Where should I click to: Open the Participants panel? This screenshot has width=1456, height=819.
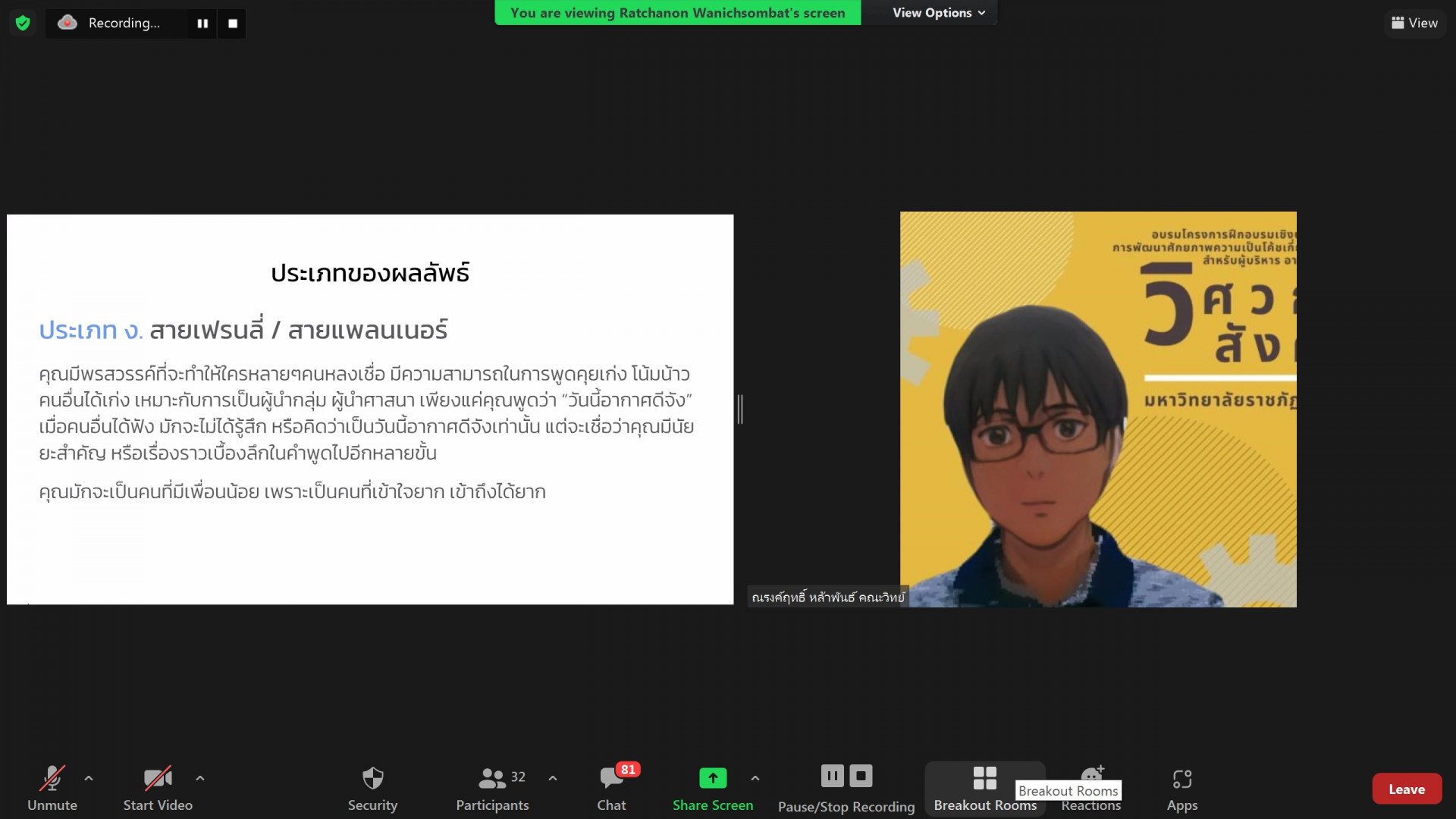(493, 789)
